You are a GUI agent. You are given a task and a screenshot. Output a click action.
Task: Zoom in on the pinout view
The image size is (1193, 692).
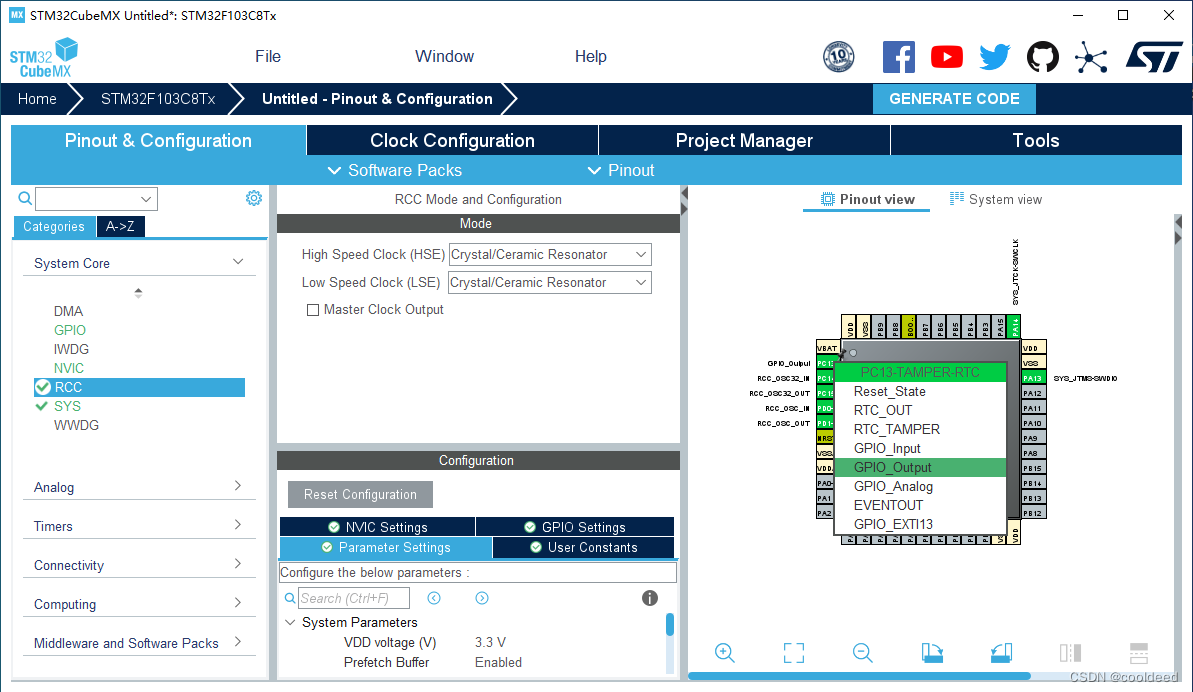coord(724,652)
